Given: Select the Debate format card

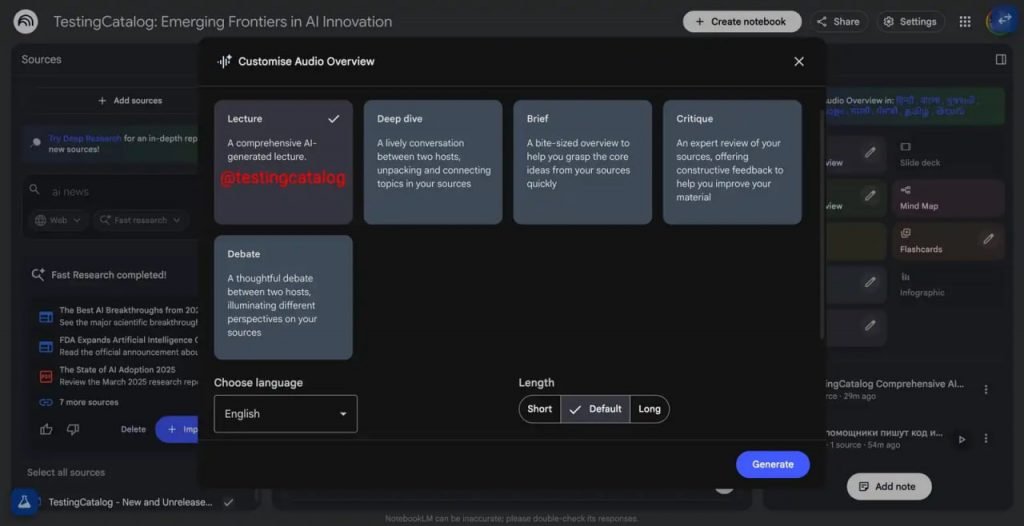Looking at the screenshot, I should point(283,297).
